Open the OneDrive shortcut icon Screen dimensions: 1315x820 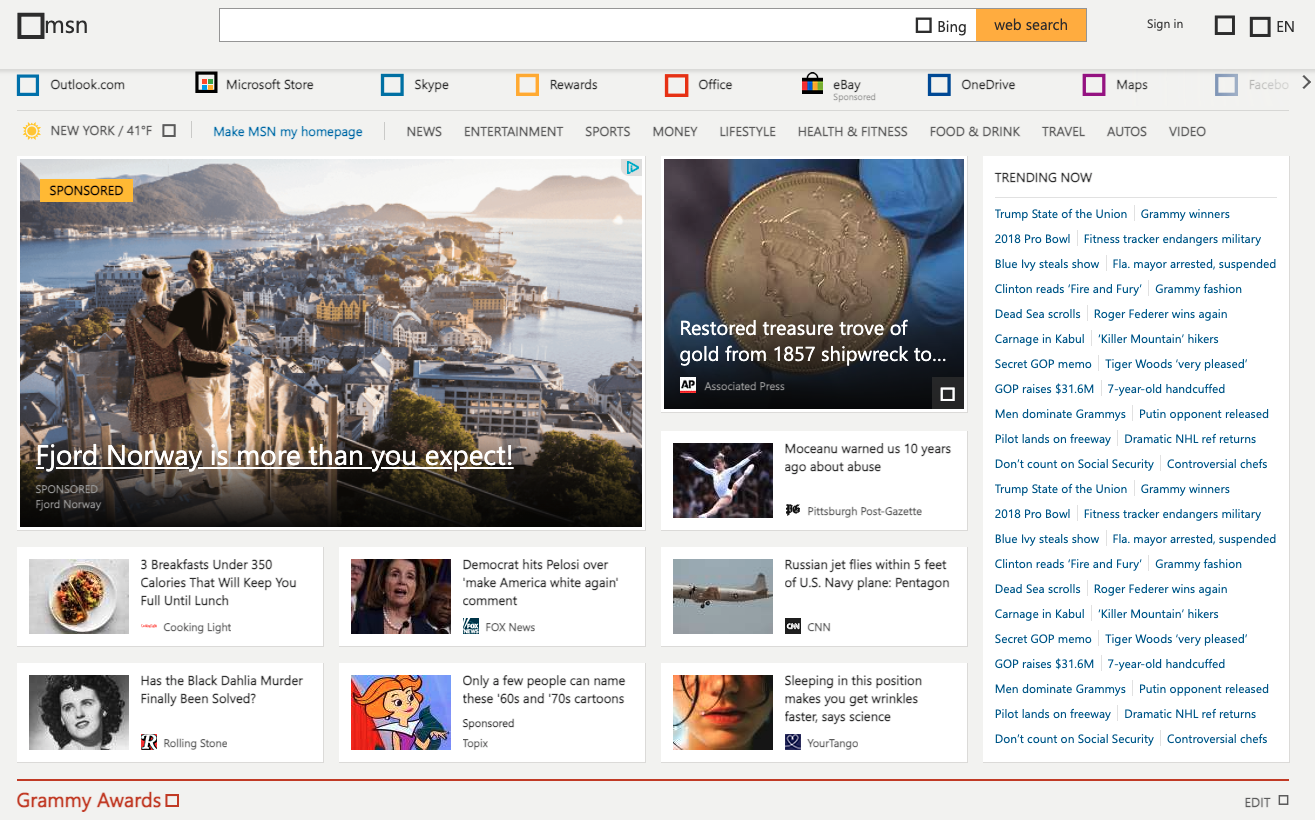[939, 85]
